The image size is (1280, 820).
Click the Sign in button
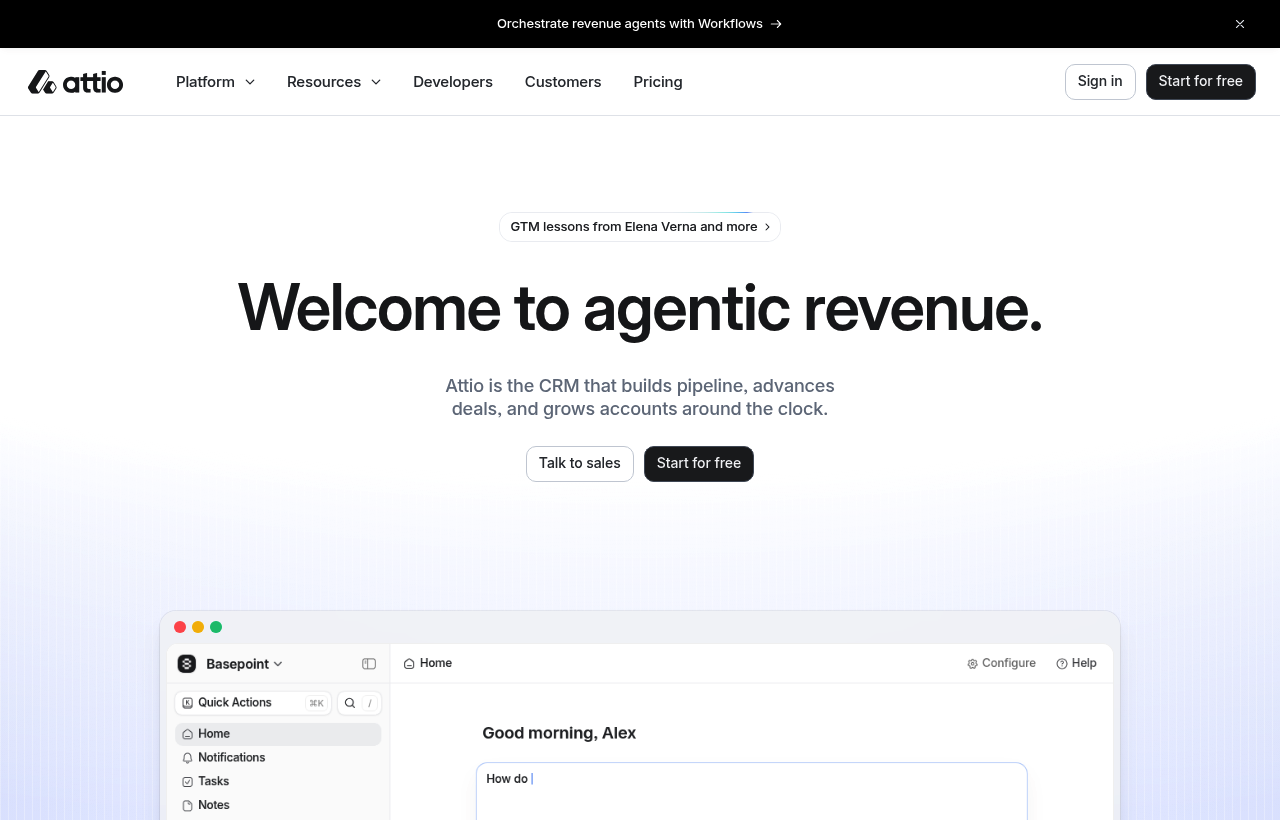[x=1100, y=82]
